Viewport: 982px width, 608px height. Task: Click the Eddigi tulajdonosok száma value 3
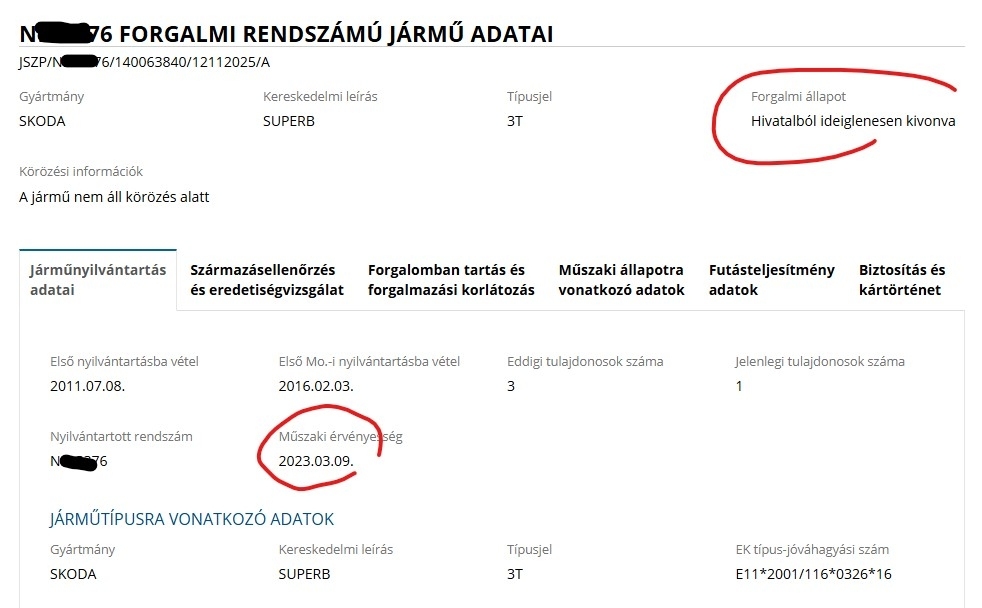(511, 386)
